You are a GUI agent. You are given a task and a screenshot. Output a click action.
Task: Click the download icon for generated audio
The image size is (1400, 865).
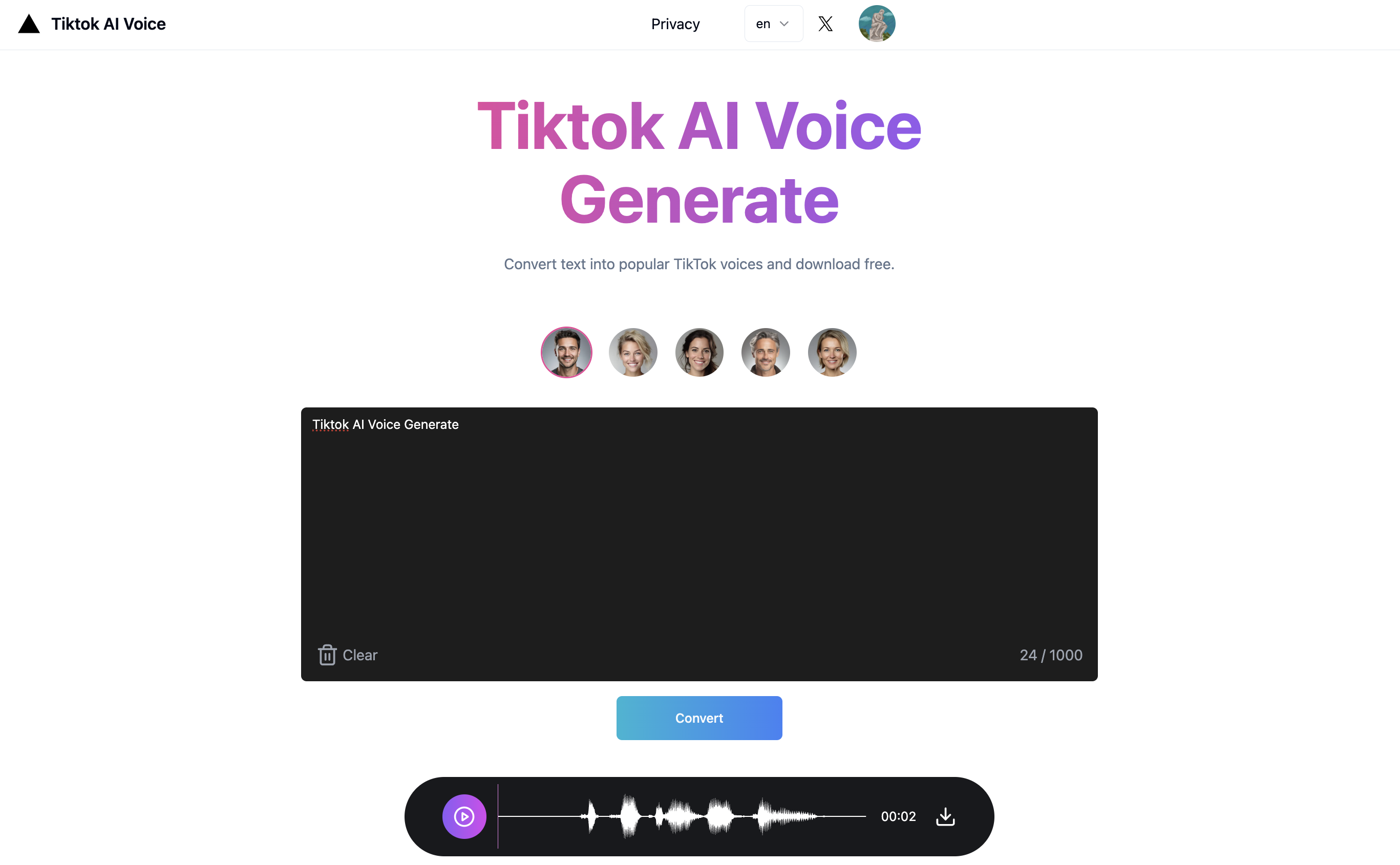point(944,817)
